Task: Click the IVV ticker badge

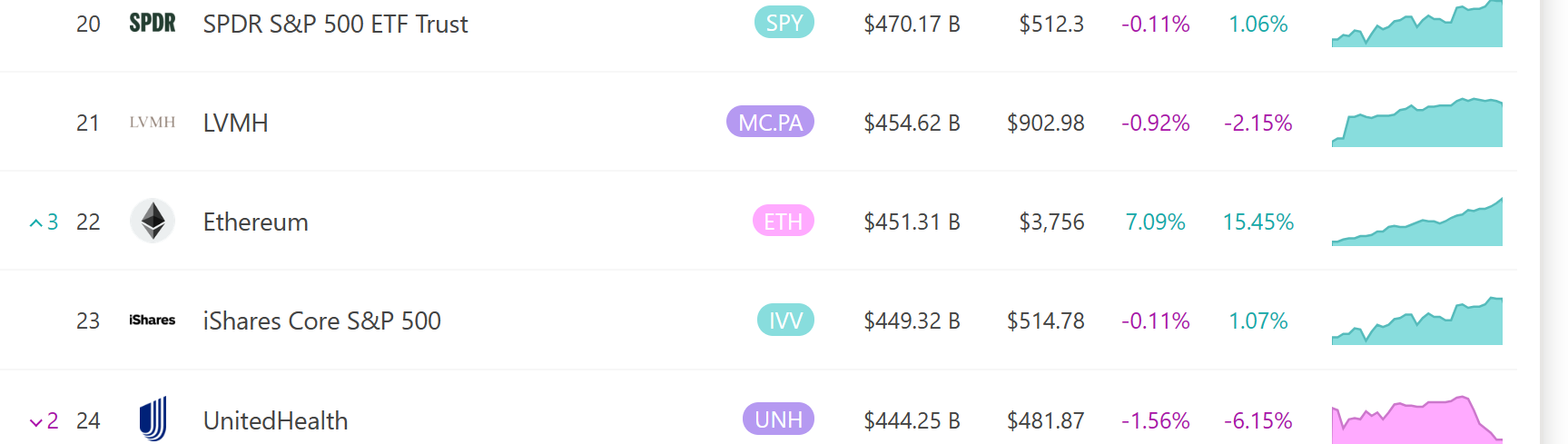Action: (x=785, y=320)
